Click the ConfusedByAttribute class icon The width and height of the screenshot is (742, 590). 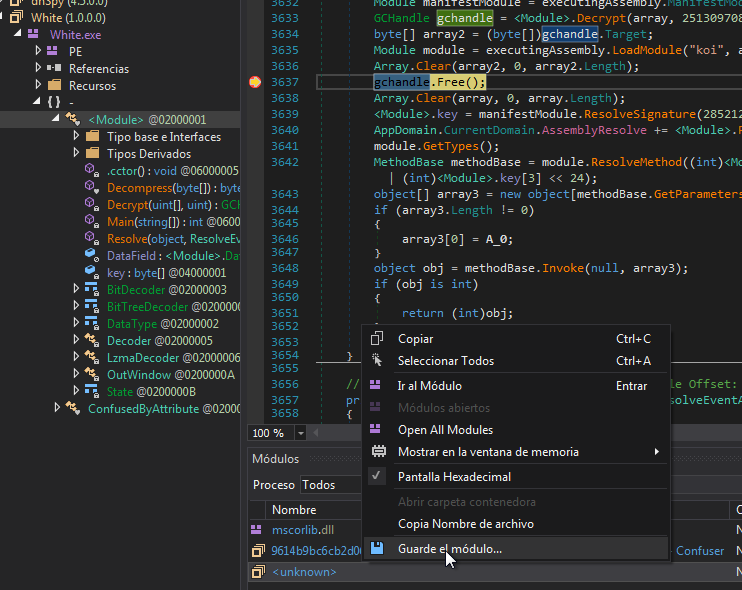pyautogui.click(x=73, y=408)
